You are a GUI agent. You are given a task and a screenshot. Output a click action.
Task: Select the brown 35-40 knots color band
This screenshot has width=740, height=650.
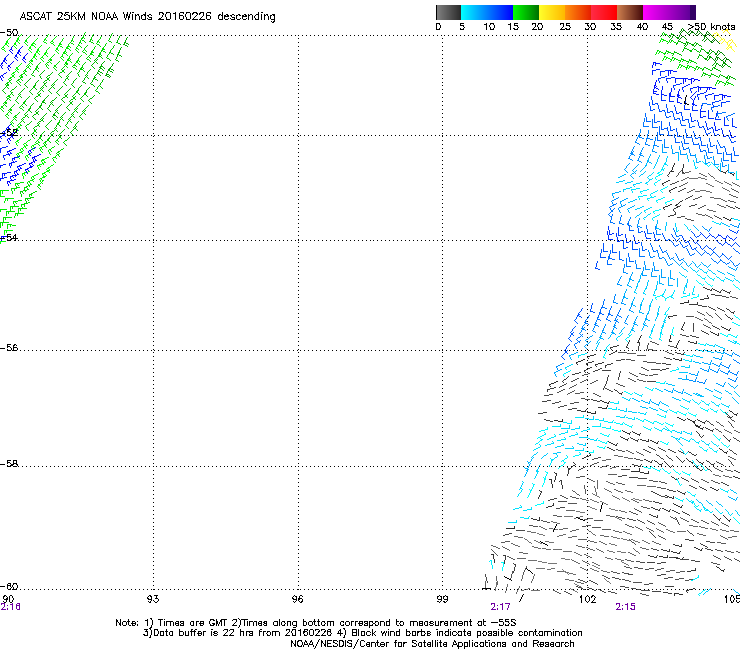click(x=630, y=12)
